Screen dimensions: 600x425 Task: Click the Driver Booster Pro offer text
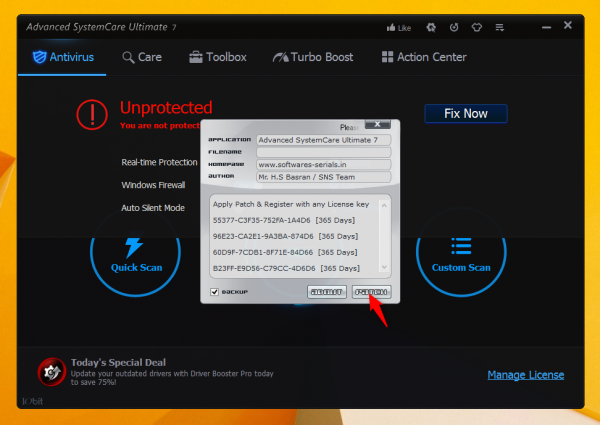(172, 378)
